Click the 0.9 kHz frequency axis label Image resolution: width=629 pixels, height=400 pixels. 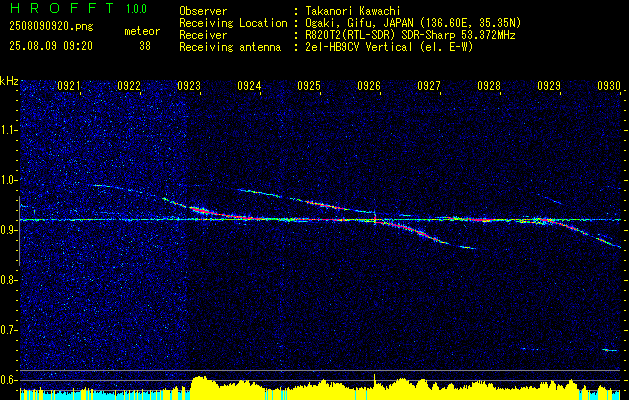point(9,230)
